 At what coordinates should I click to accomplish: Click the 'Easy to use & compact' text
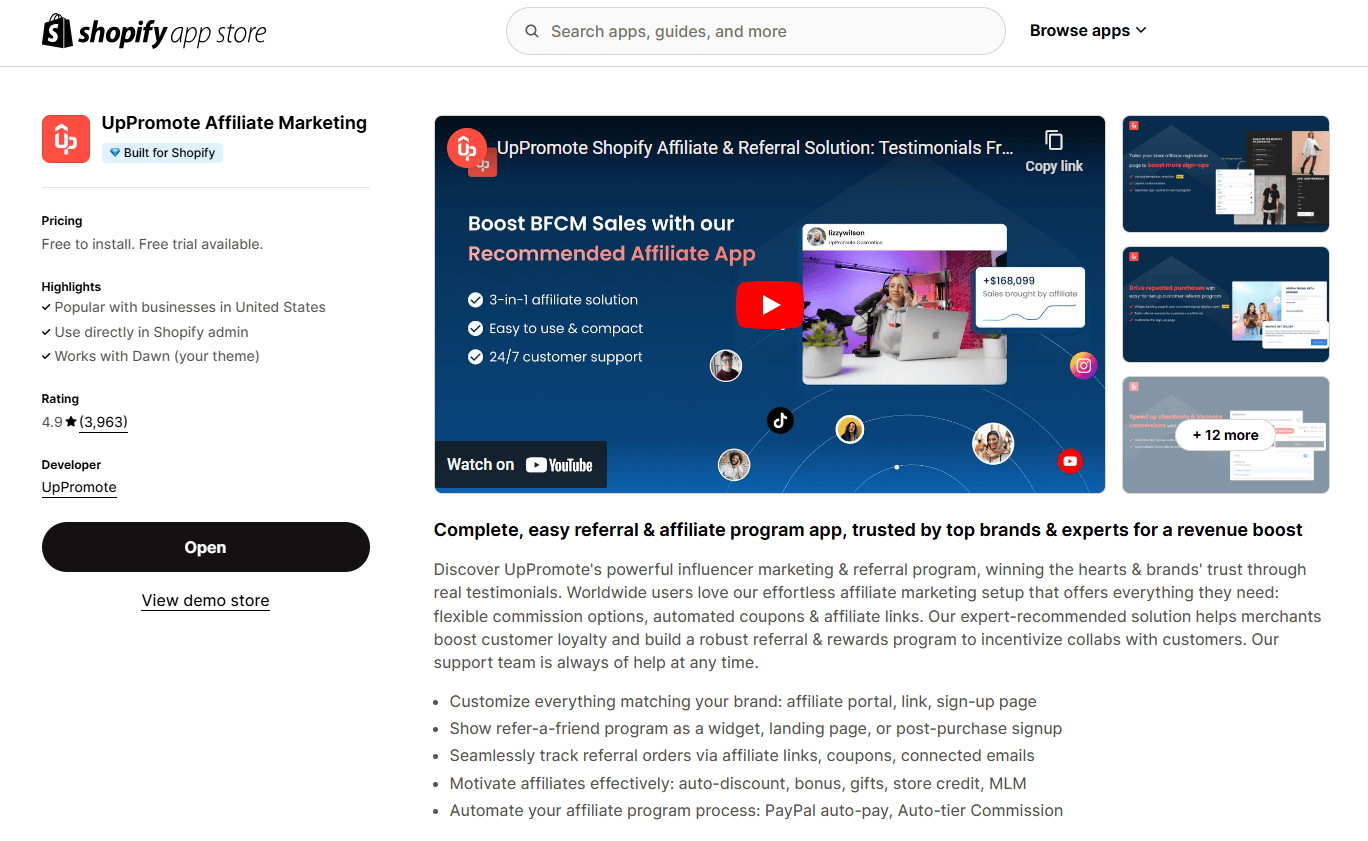(x=566, y=329)
